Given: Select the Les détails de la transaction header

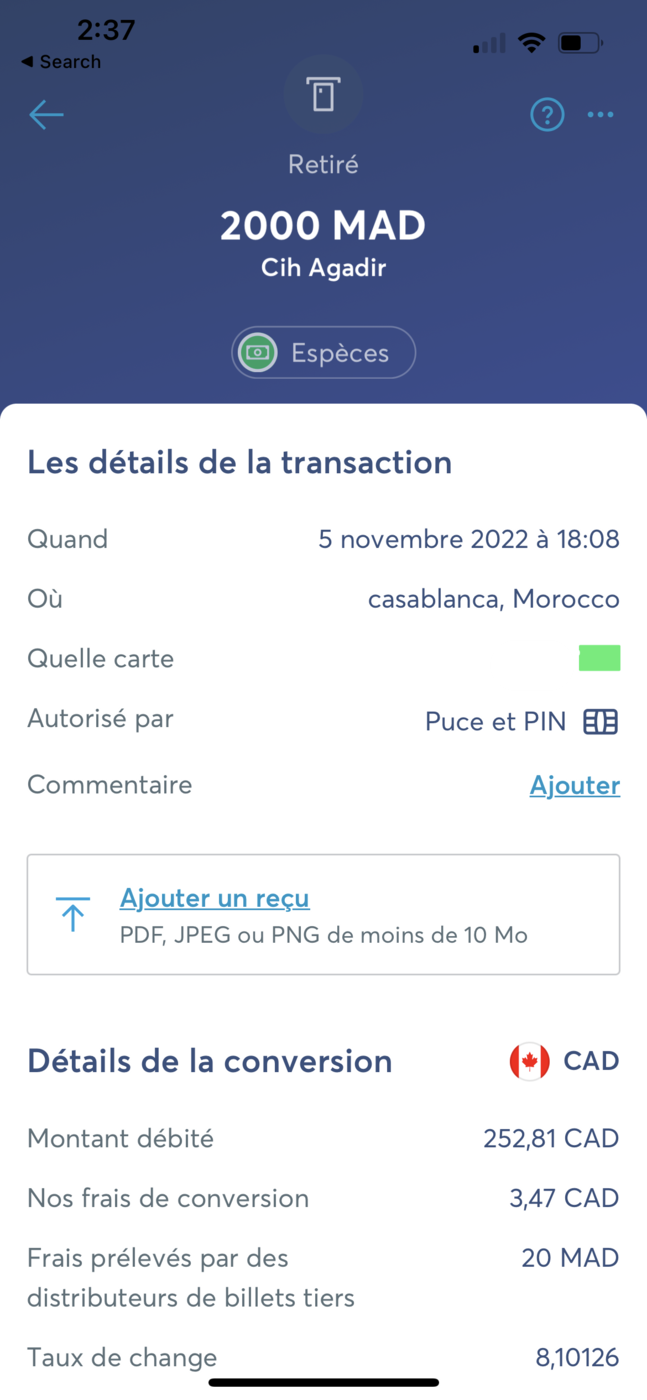Looking at the screenshot, I should pos(239,462).
